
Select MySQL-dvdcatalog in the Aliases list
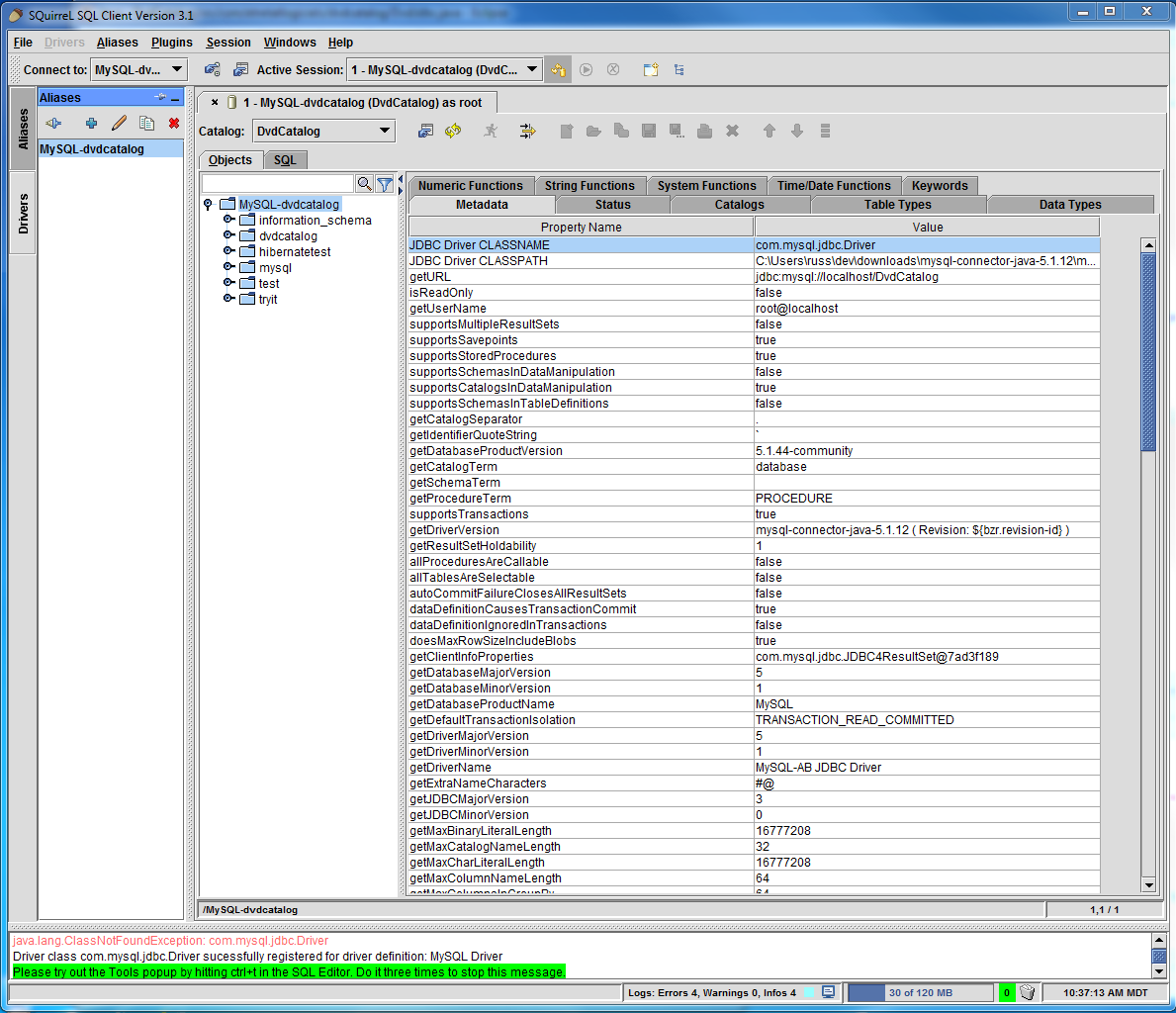pyautogui.click(x=111, y=148)
